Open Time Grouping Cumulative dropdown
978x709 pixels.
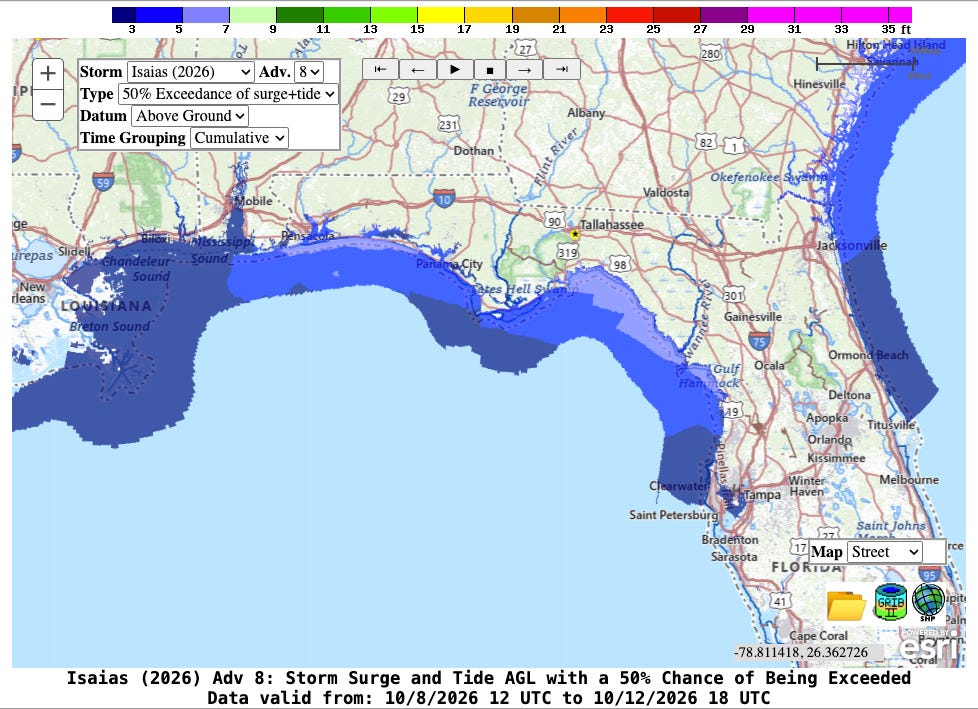tap(240, 138)
